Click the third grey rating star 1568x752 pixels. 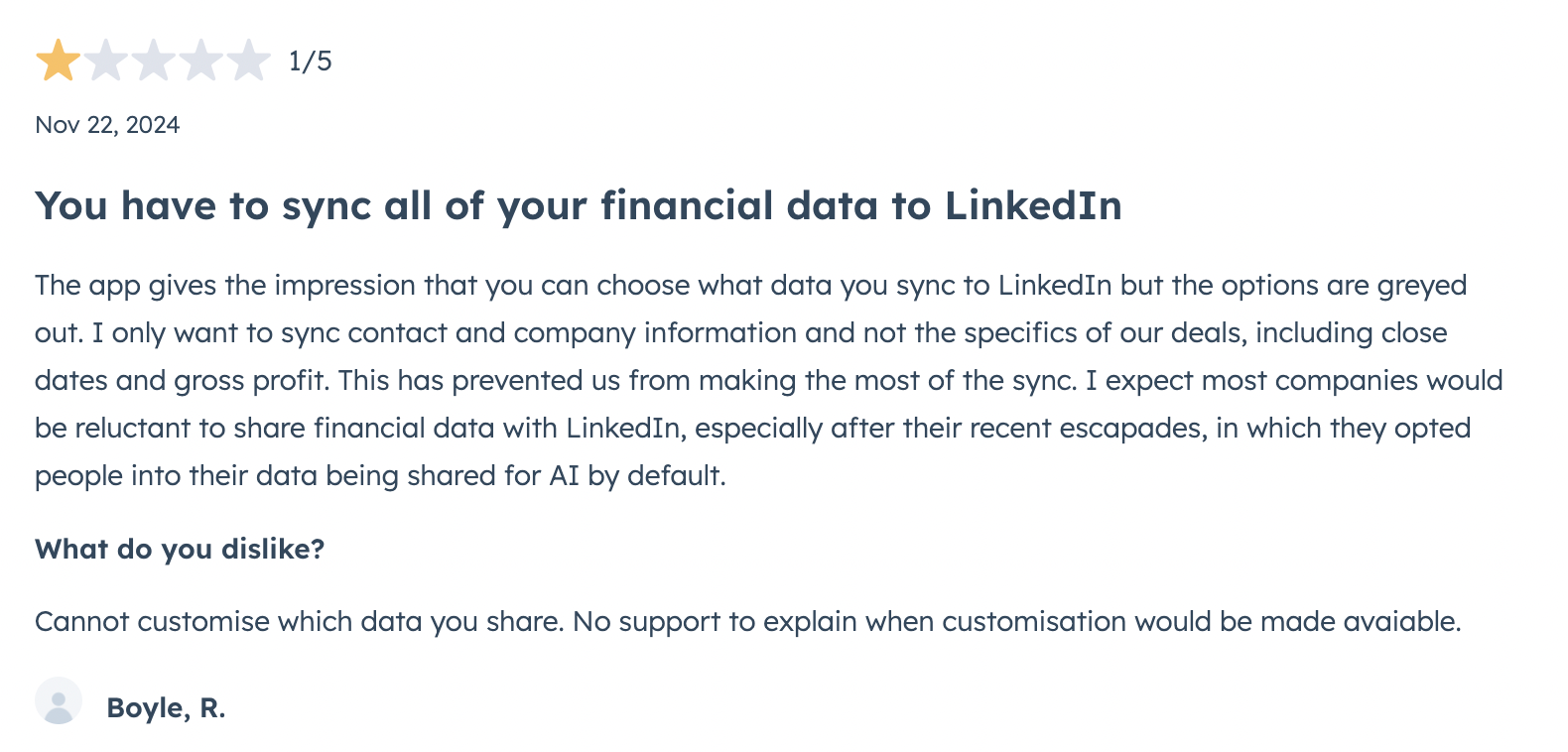coord(154,61)
